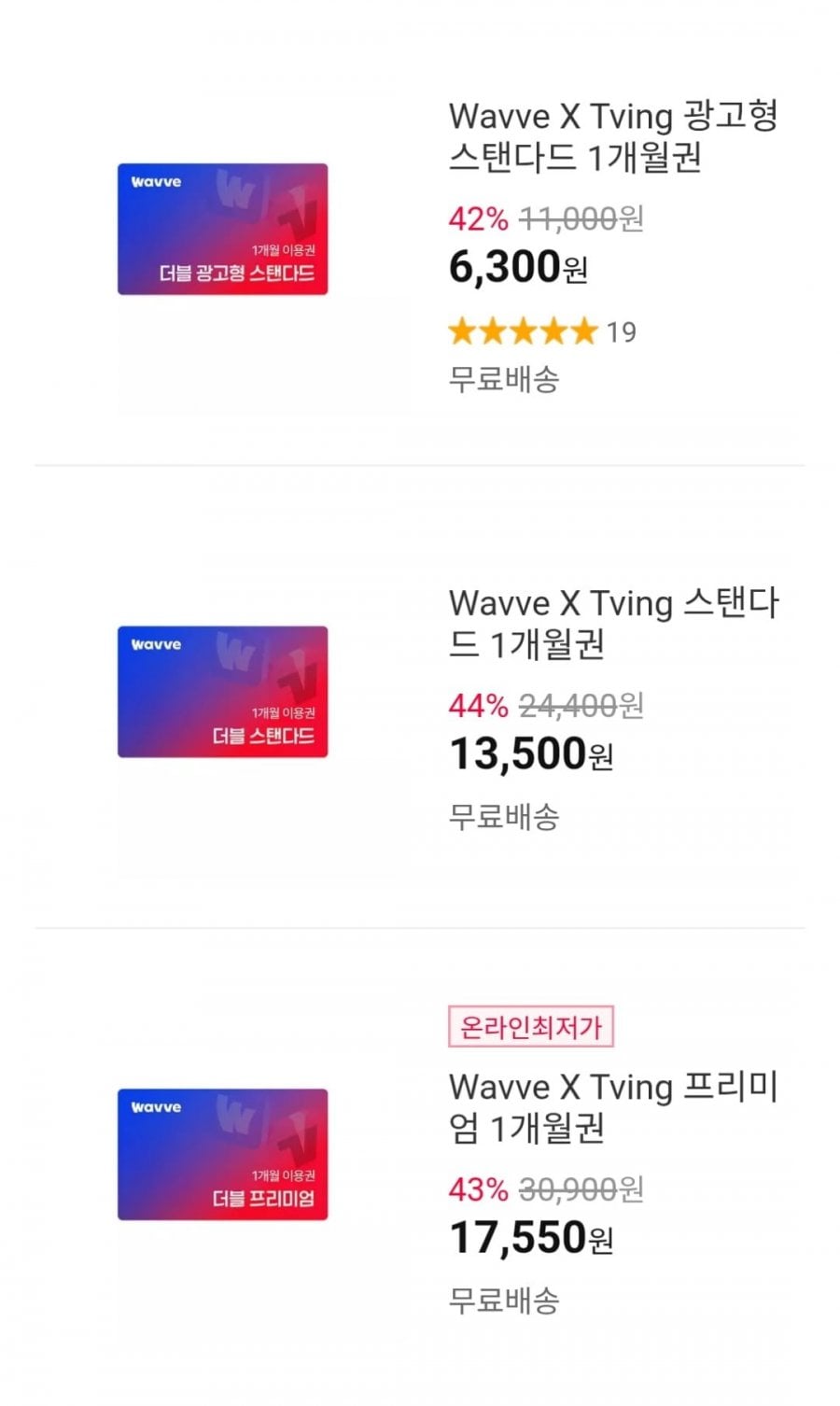Click the 43% discount label
The image size is (840, 1406).
click(x=478, y=1190)
